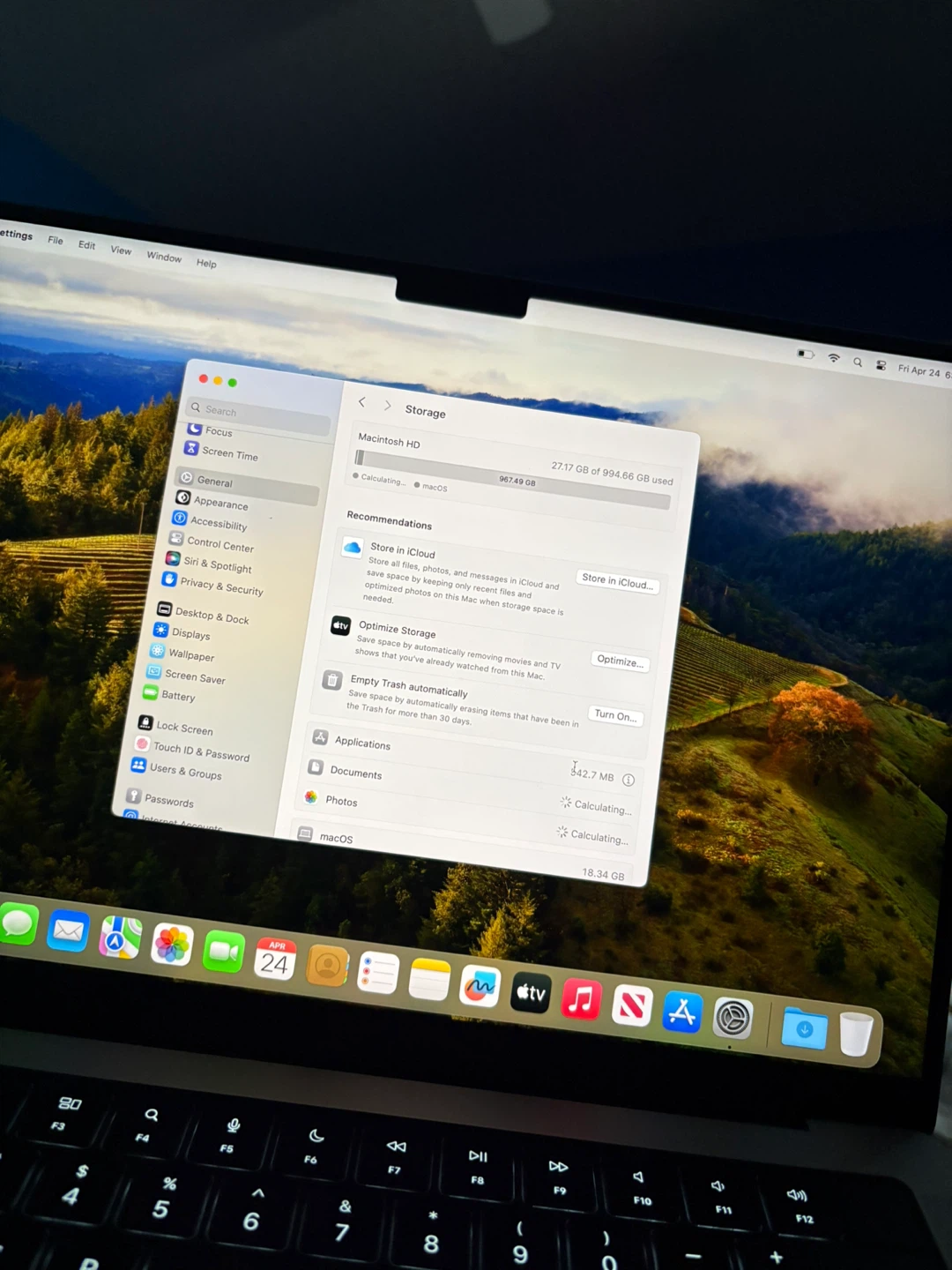The image size is (952, 1270).
Task: Select Battery in the sidebar
Action: tap(169, 695)
